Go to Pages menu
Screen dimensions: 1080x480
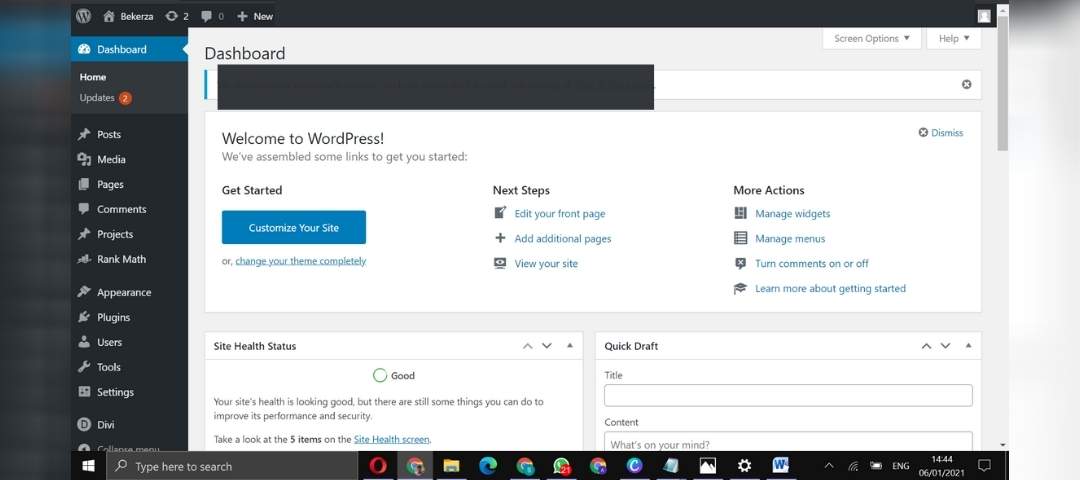click(129, 185)
